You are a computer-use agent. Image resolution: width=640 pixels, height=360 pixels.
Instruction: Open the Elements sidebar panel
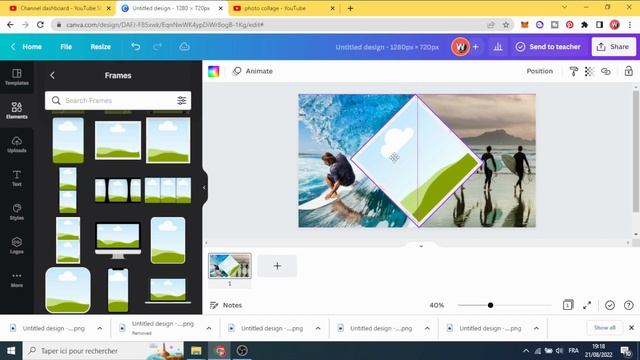tap(17, 110)
